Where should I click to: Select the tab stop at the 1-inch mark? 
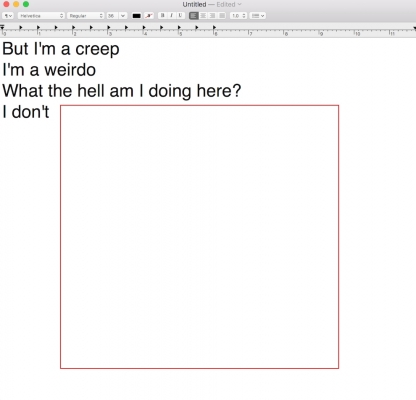[38, 28]
